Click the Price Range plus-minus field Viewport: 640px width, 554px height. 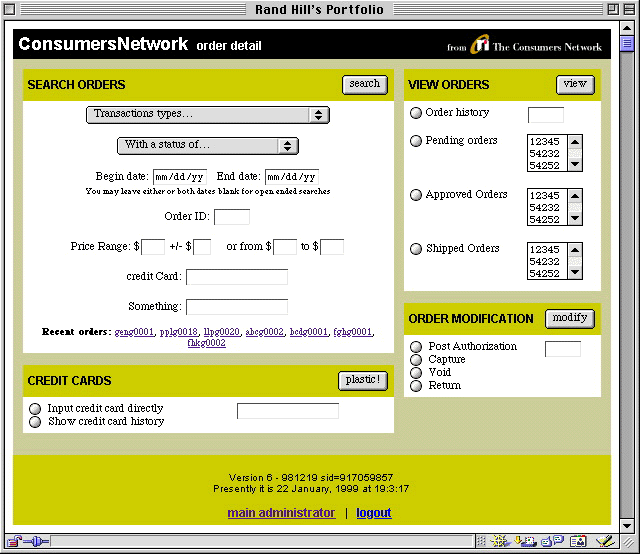pyautogui.click(x=202, y=247)
